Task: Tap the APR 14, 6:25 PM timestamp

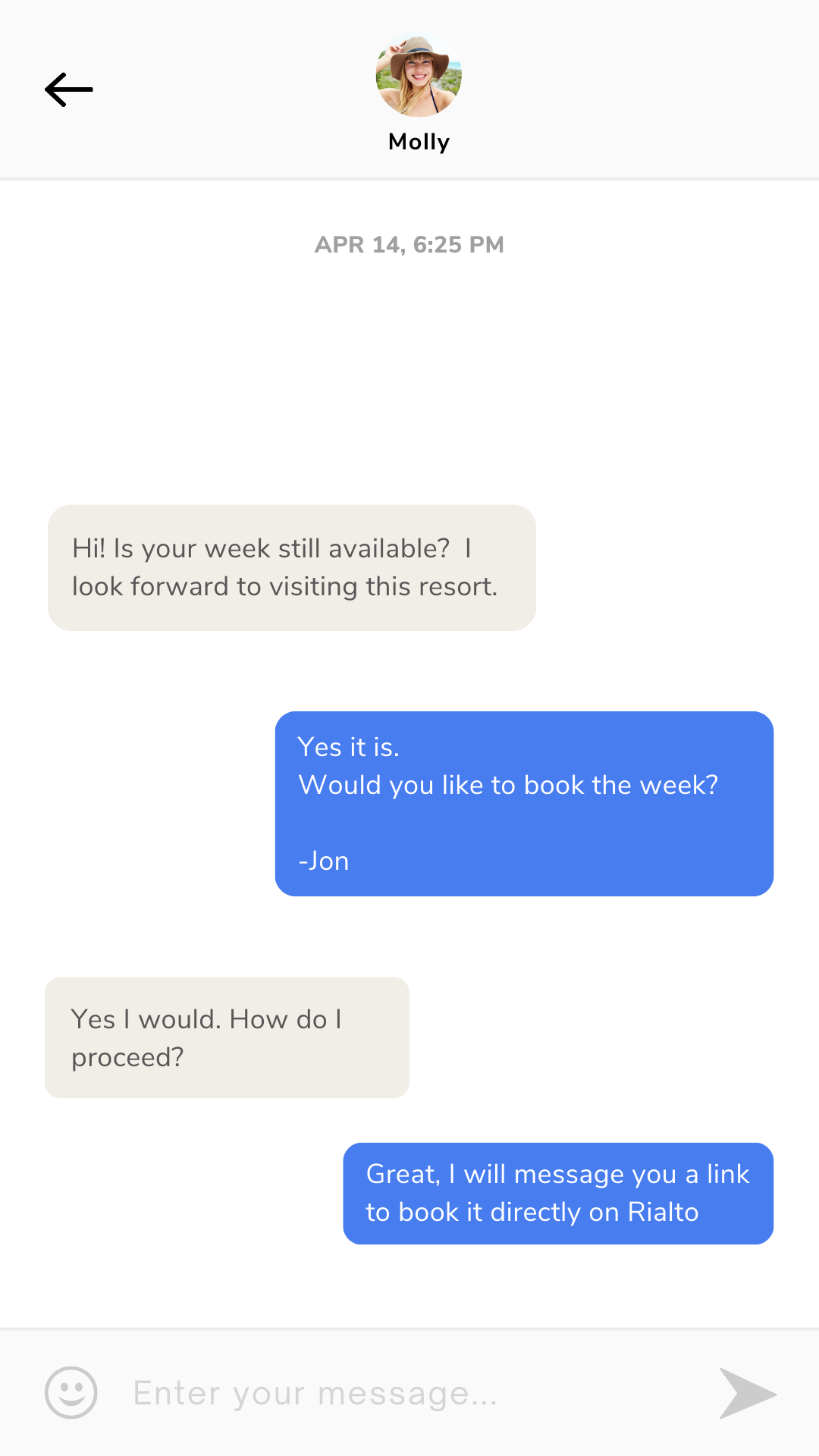Action: click(409, 244)
